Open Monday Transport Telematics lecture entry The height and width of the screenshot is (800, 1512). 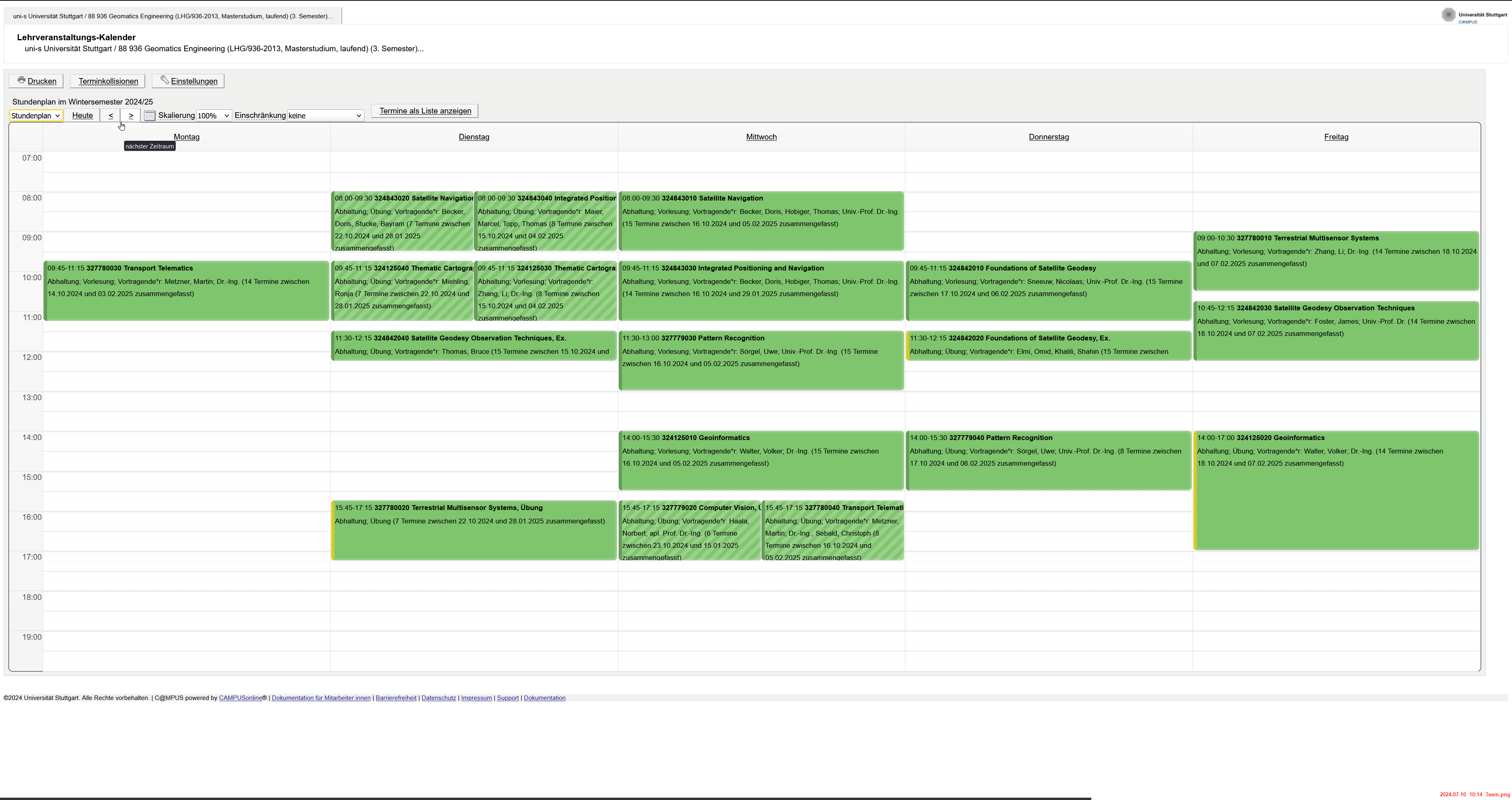[x=187, y=290]
